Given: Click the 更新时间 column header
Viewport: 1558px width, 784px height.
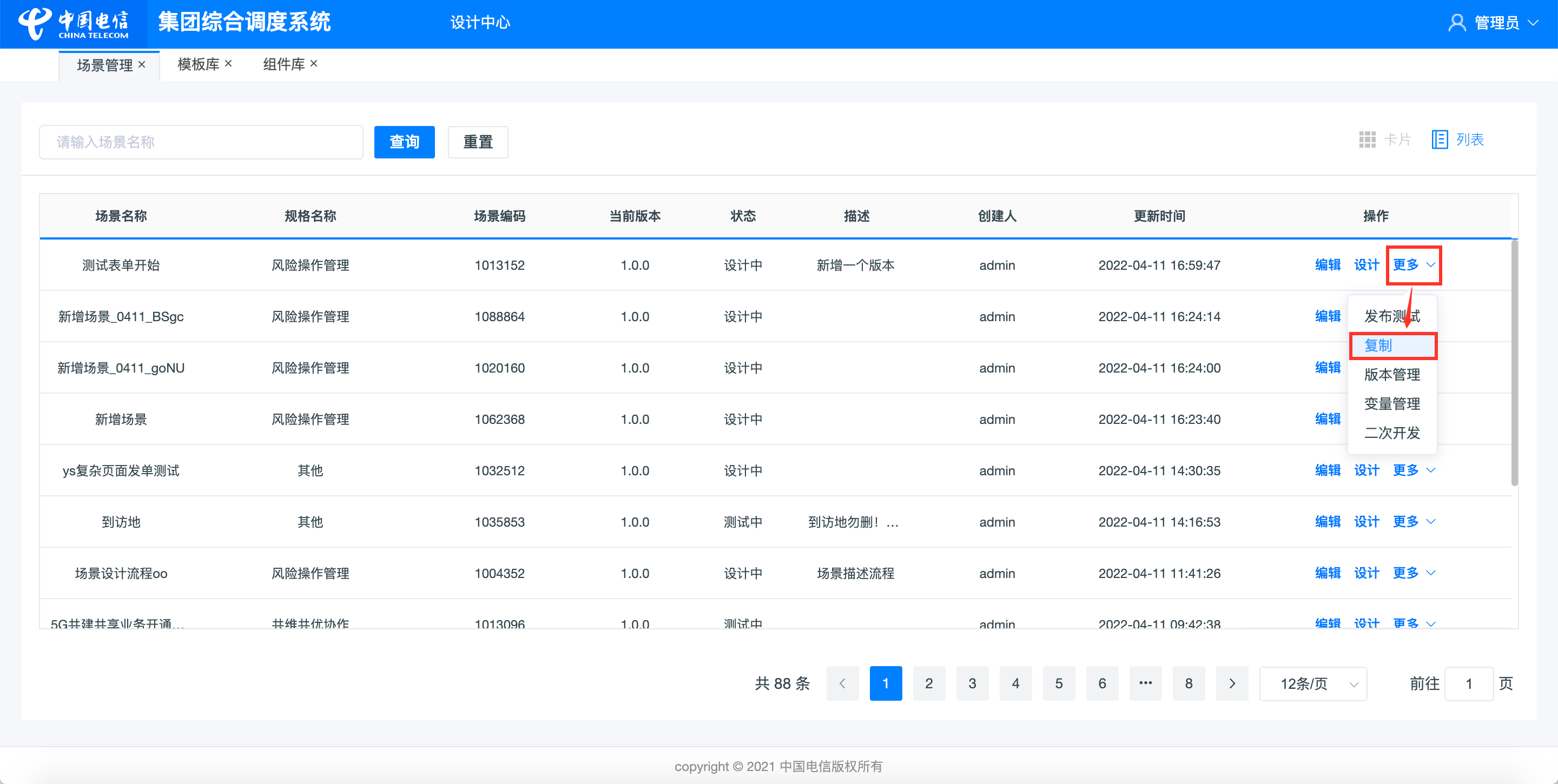Looking at the screenshot, I should [1159, 216].
